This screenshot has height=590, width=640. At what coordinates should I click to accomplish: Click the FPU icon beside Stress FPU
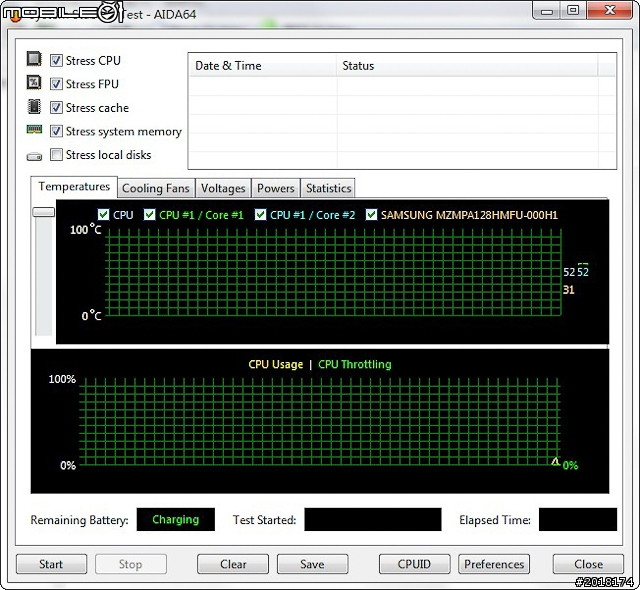[x=34, y=84]
